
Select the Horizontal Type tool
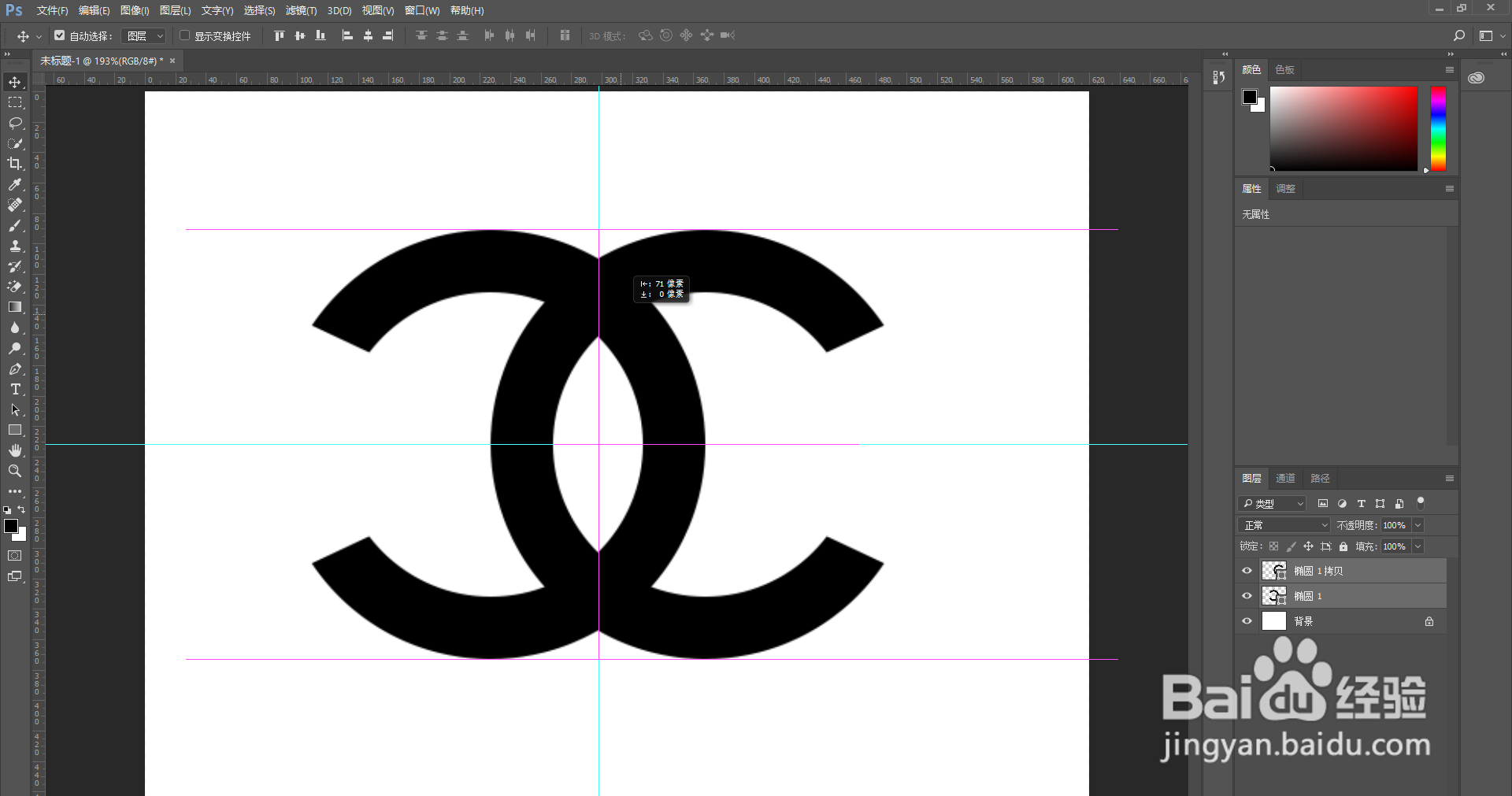15,389
